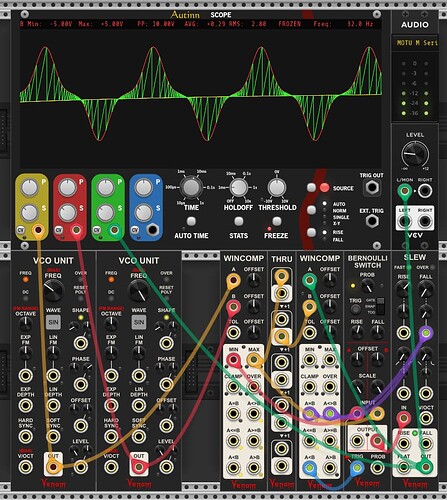
Task: Click the Bernoulli TRIG input jack
Action: tap(357, 468)
